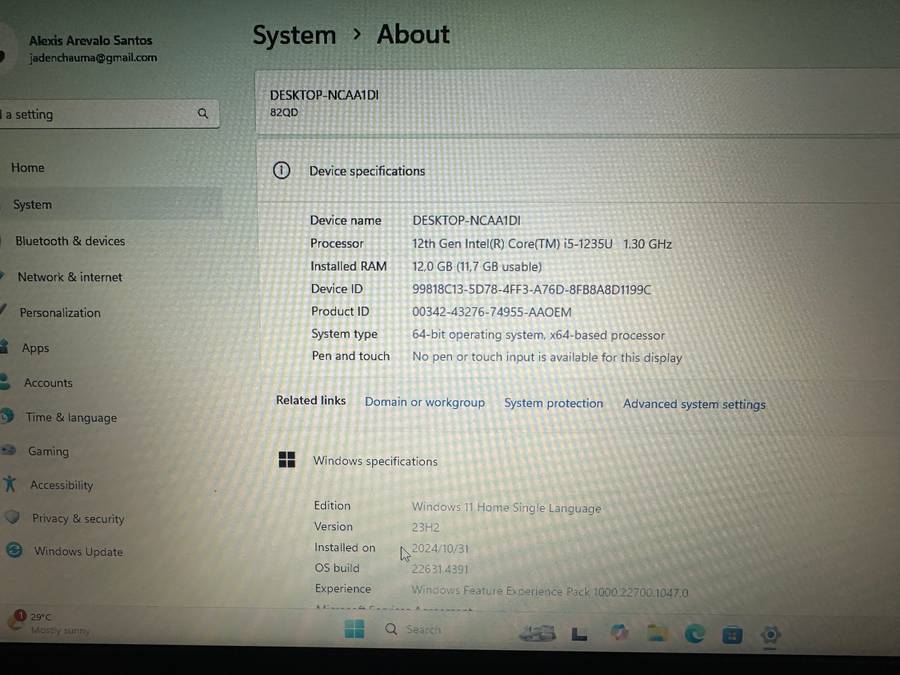Open the Gaming settings icon
900x675 pixels.
tap(9, 451)
